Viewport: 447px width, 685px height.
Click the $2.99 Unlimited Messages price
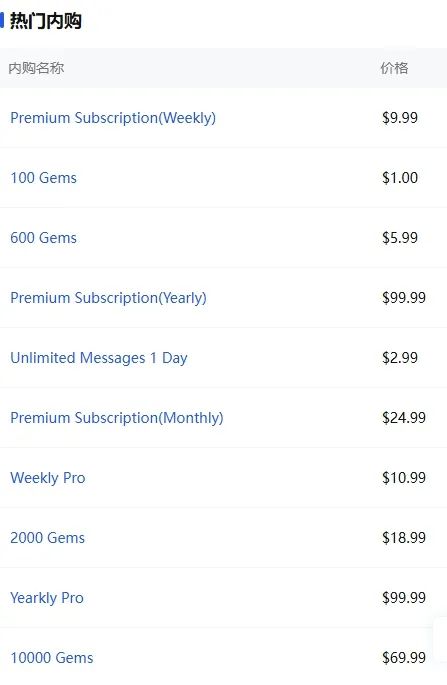[400, 358]
